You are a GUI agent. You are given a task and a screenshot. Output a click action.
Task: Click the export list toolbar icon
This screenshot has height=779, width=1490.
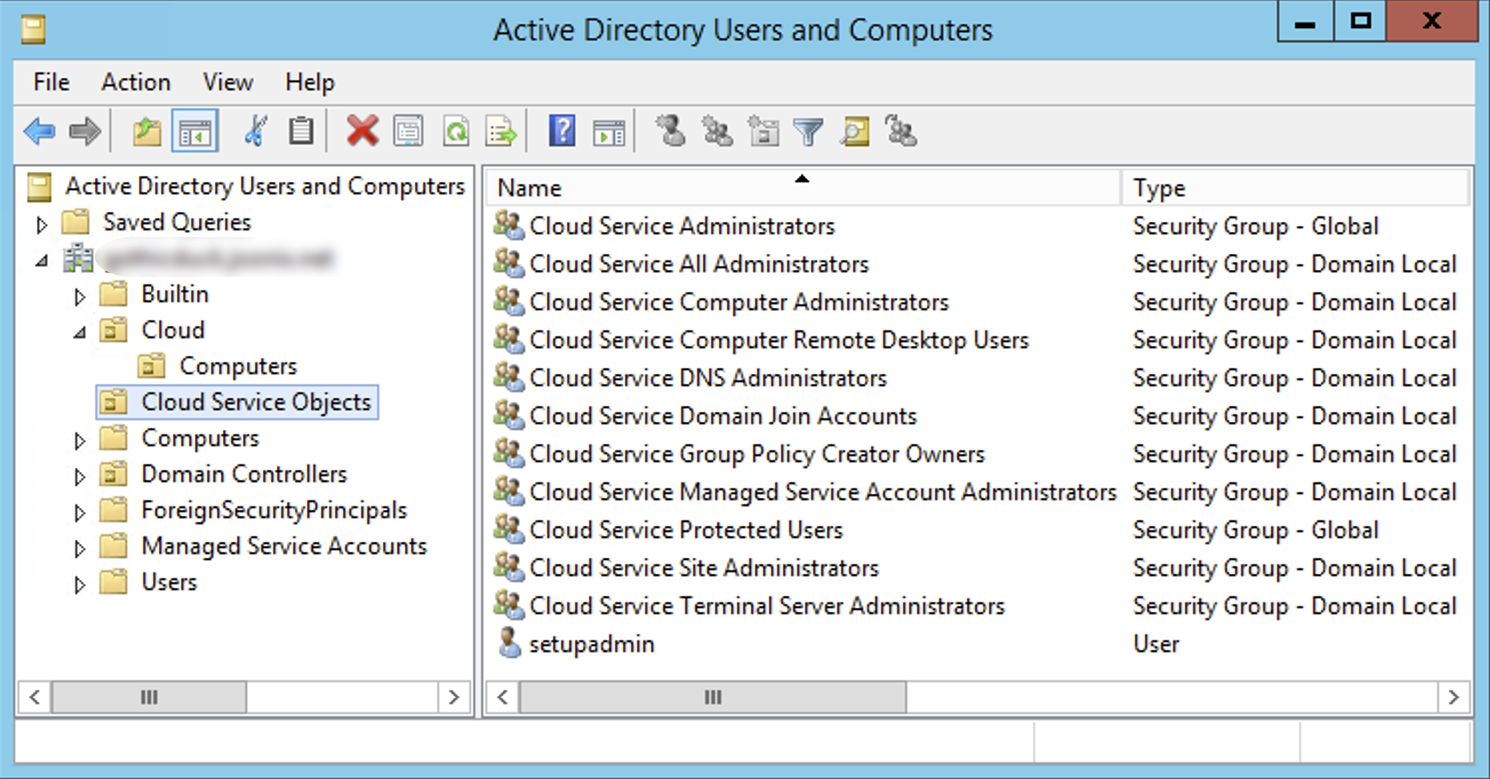click(x=501, y=130)
